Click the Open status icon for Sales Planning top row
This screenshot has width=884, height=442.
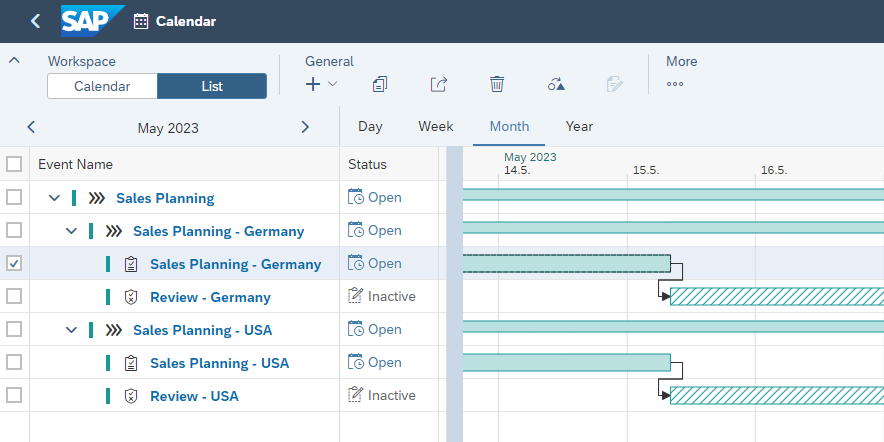point(356,197)
